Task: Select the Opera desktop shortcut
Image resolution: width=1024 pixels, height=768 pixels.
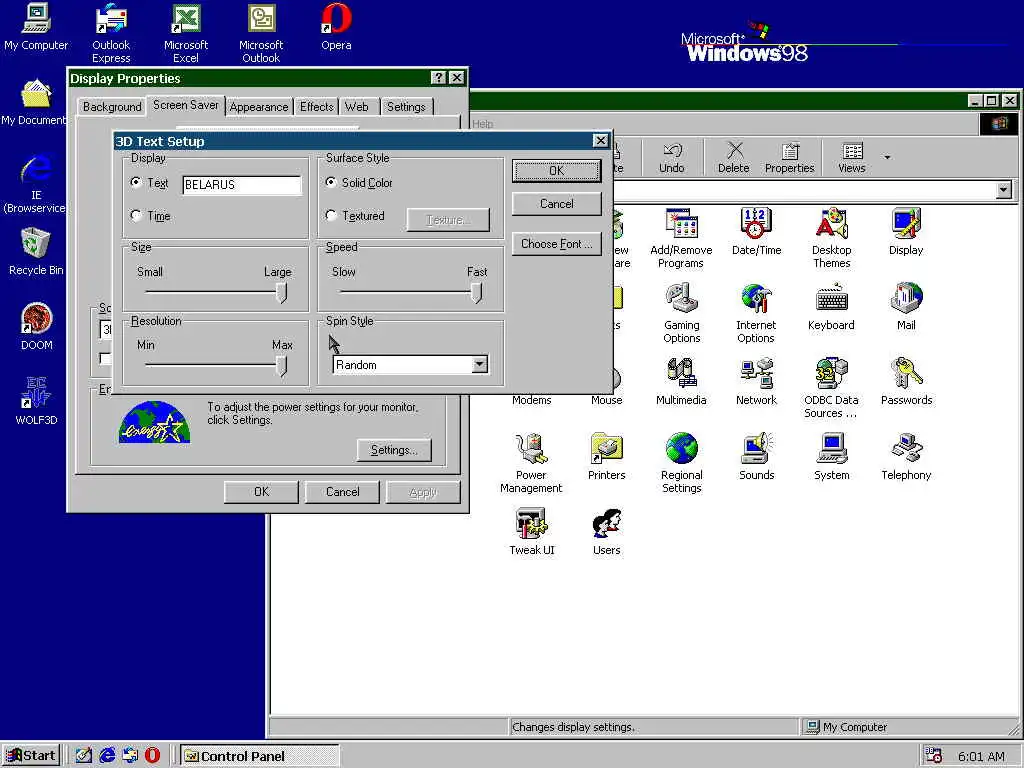Action: [x=336, y=27]
